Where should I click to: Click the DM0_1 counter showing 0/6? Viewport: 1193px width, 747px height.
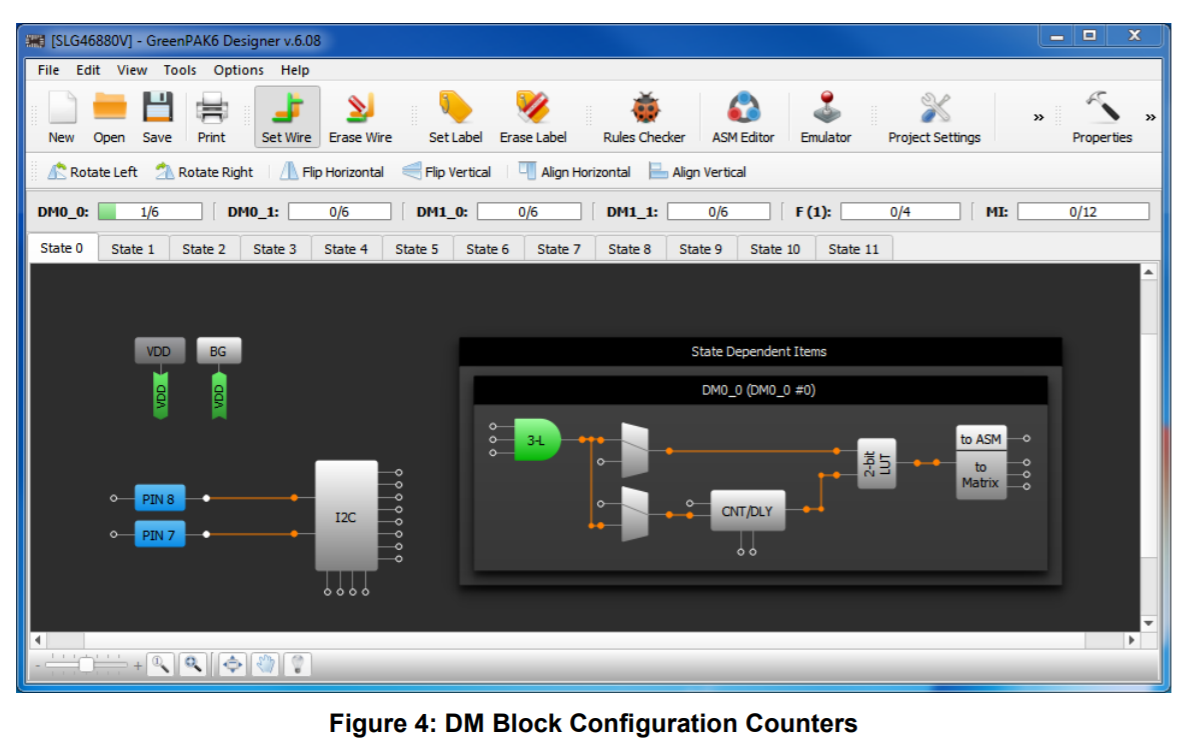(339, 211)
